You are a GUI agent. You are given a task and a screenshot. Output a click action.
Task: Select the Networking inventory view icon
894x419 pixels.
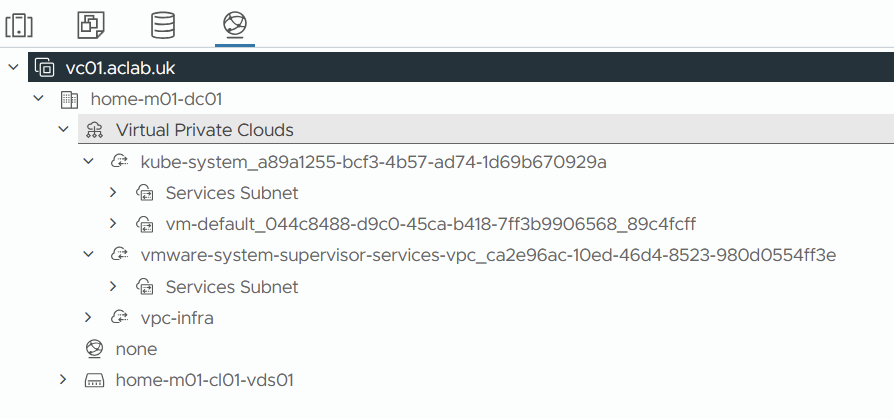tap(235, 22)
